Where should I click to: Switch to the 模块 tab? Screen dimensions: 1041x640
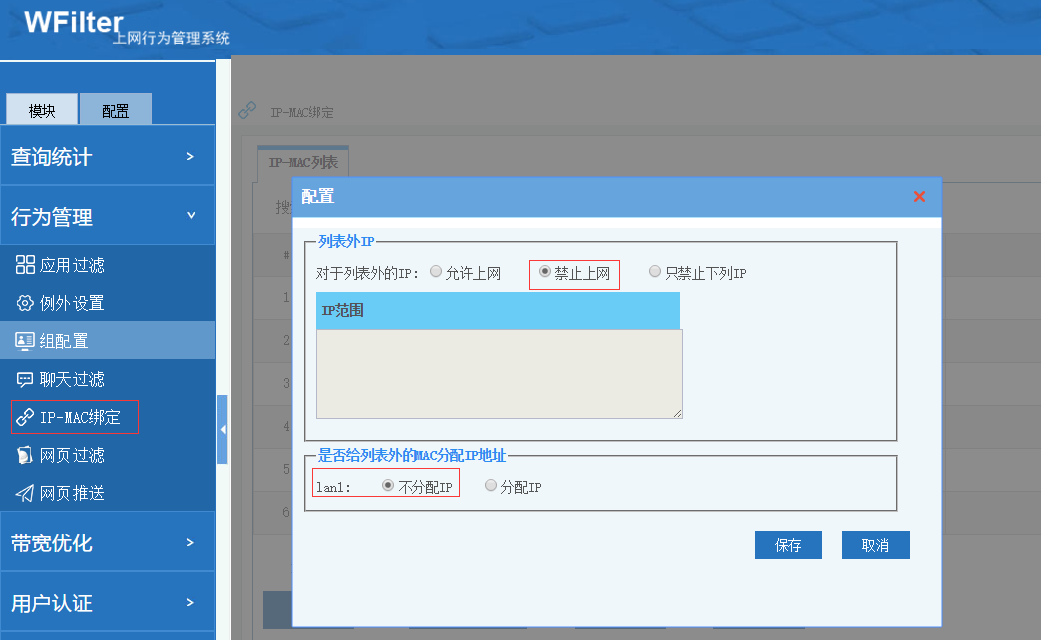coord(42,110)
